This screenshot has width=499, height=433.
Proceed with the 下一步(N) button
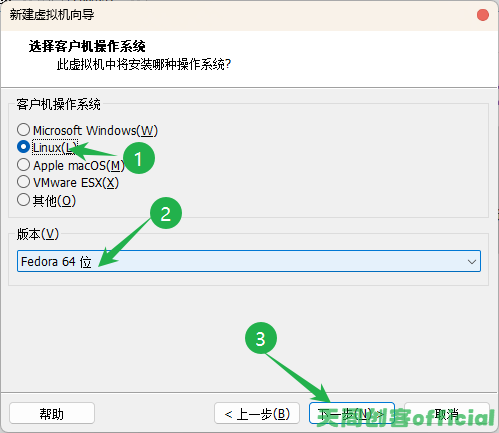click(352, 414)
